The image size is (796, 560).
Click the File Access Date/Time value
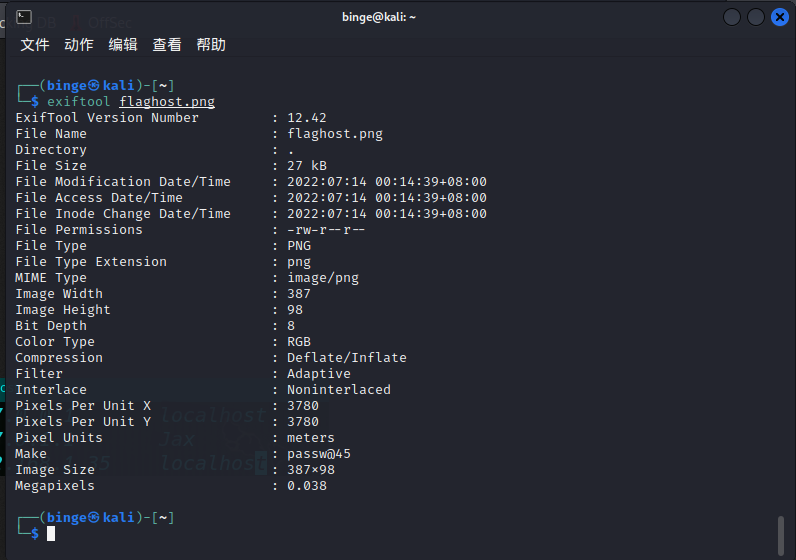387,198
